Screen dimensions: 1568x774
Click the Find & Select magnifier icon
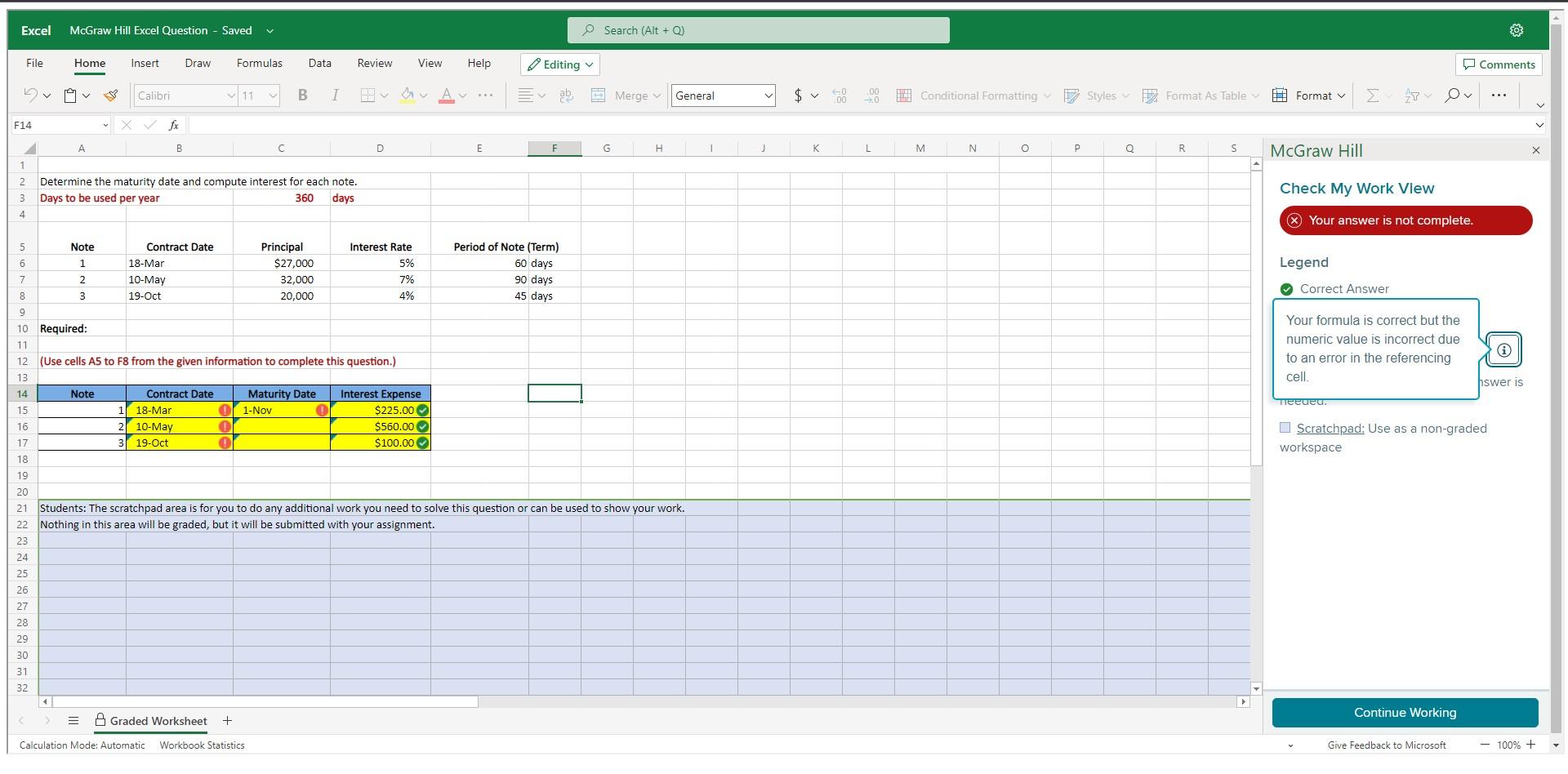(x=1452, y=96)
